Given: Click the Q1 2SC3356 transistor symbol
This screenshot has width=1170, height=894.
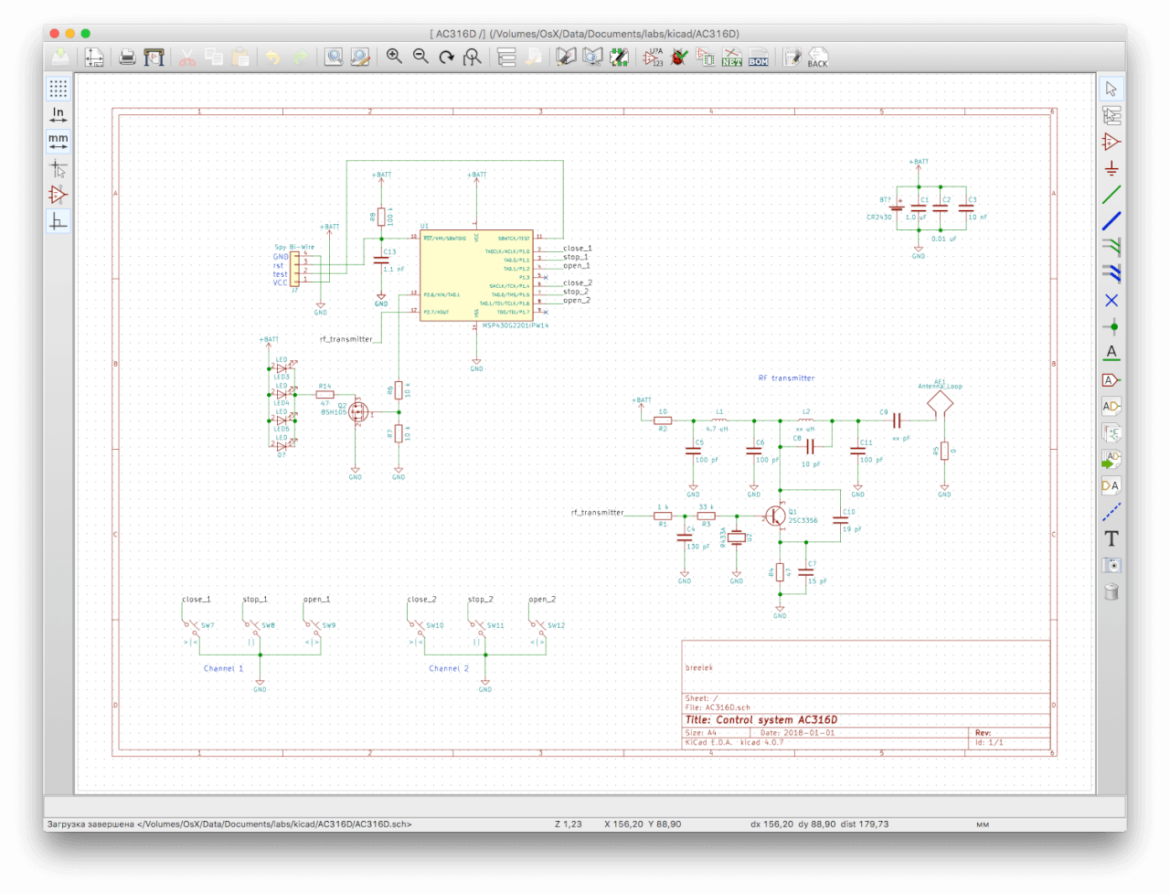Looking at the screenshot, I should [x=776, y=515].
